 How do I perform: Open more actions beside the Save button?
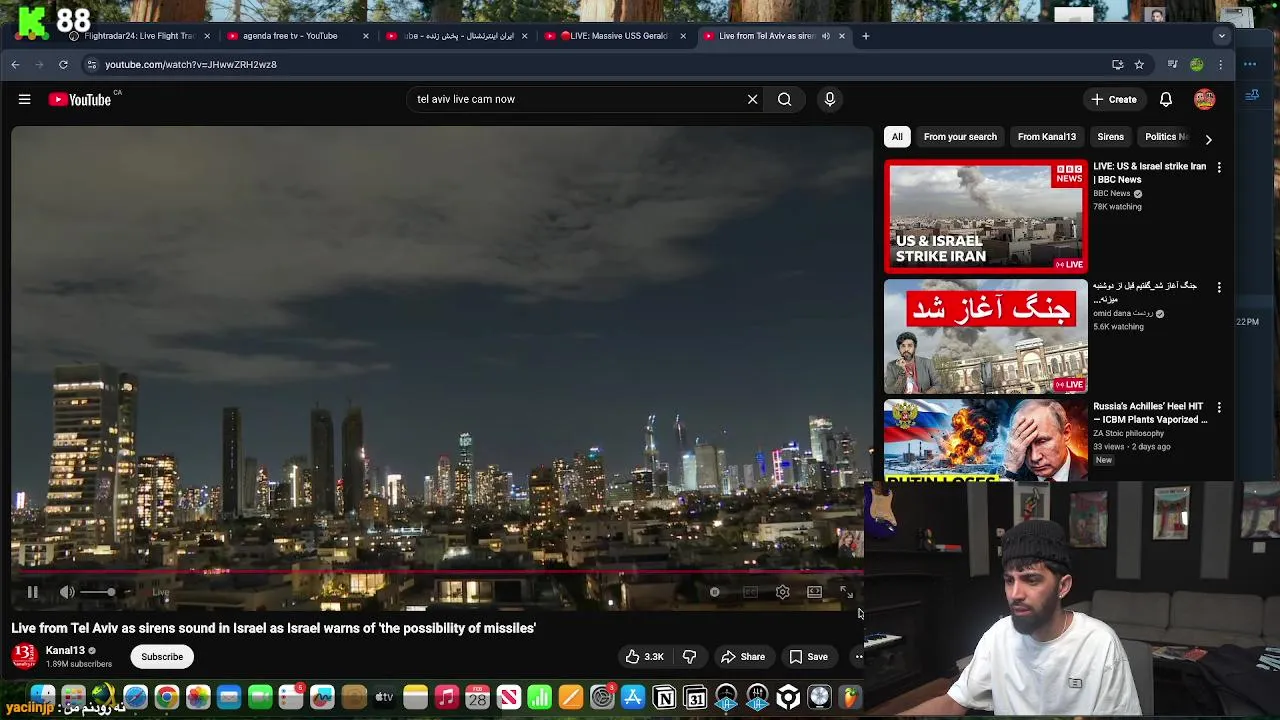(x=857, y=657)
